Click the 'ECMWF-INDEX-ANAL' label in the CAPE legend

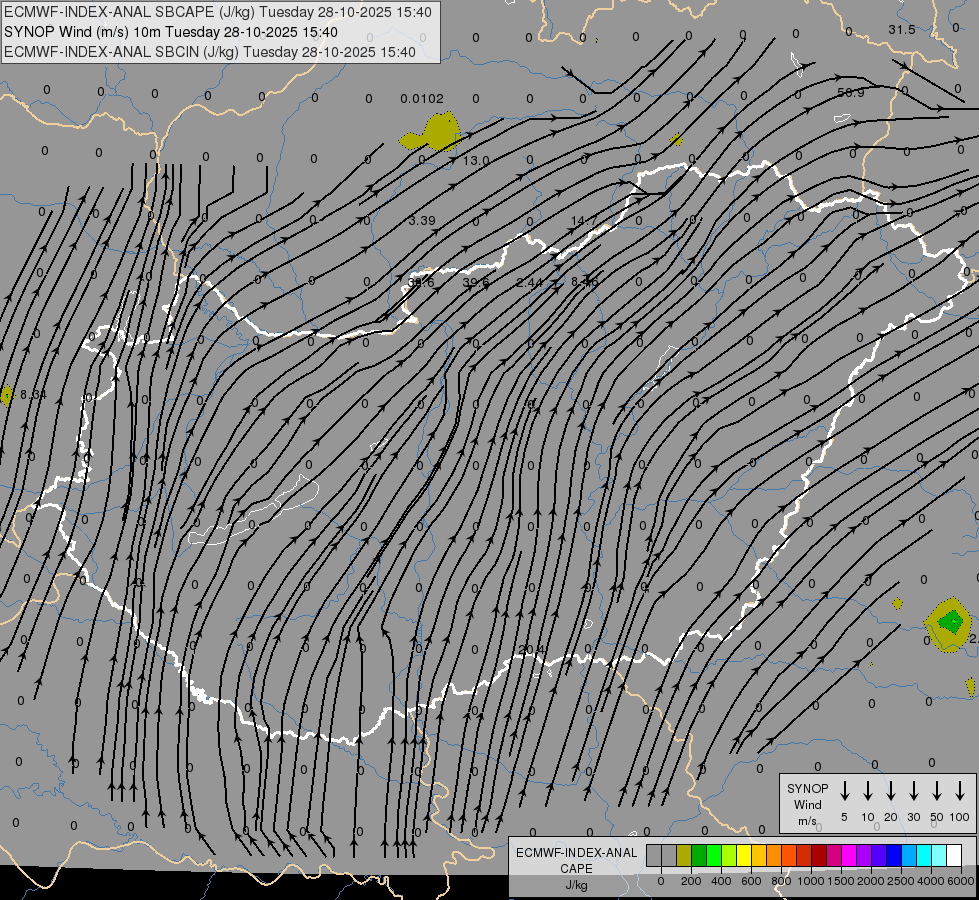576,853
